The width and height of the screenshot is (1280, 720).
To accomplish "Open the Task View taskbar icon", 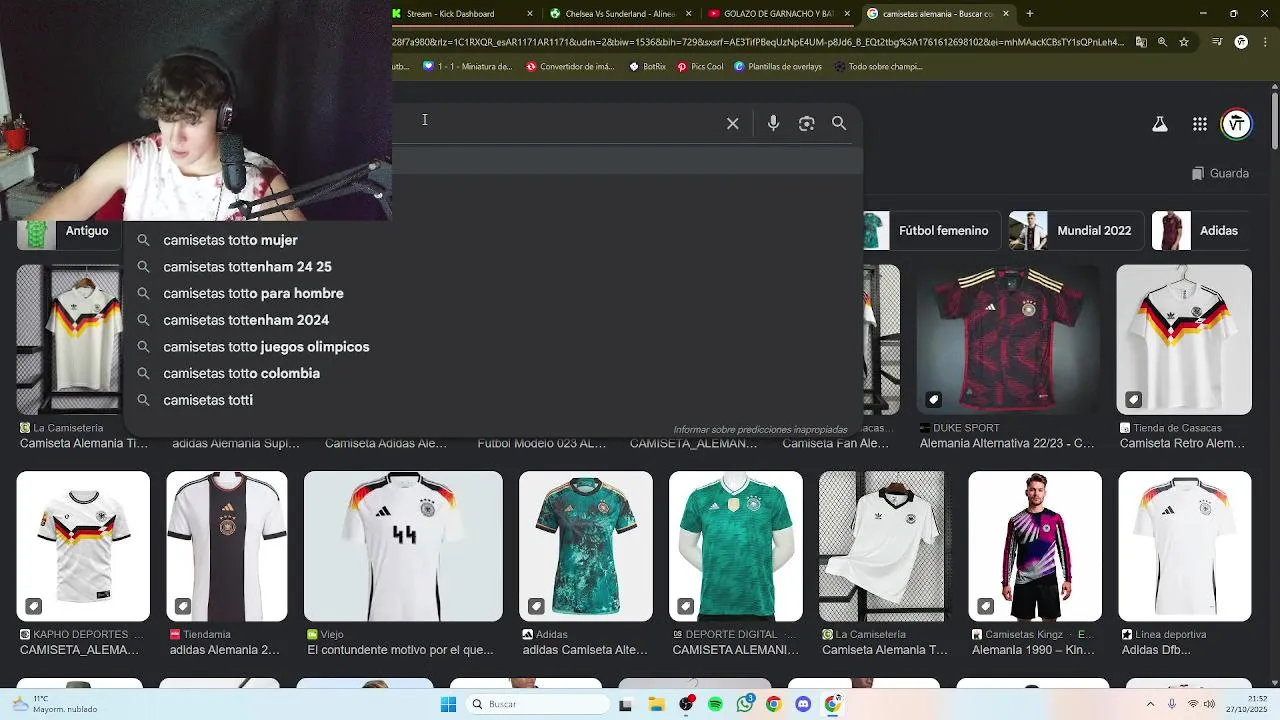I will 626,704.
